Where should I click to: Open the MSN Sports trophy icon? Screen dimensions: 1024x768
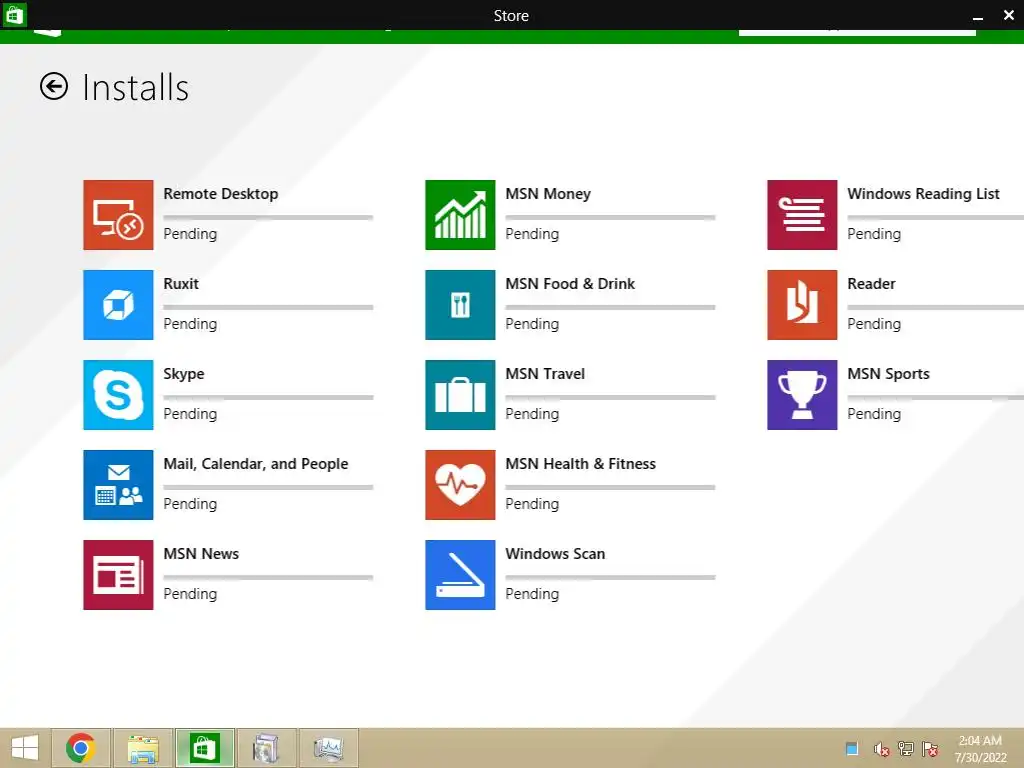point(802,395)
